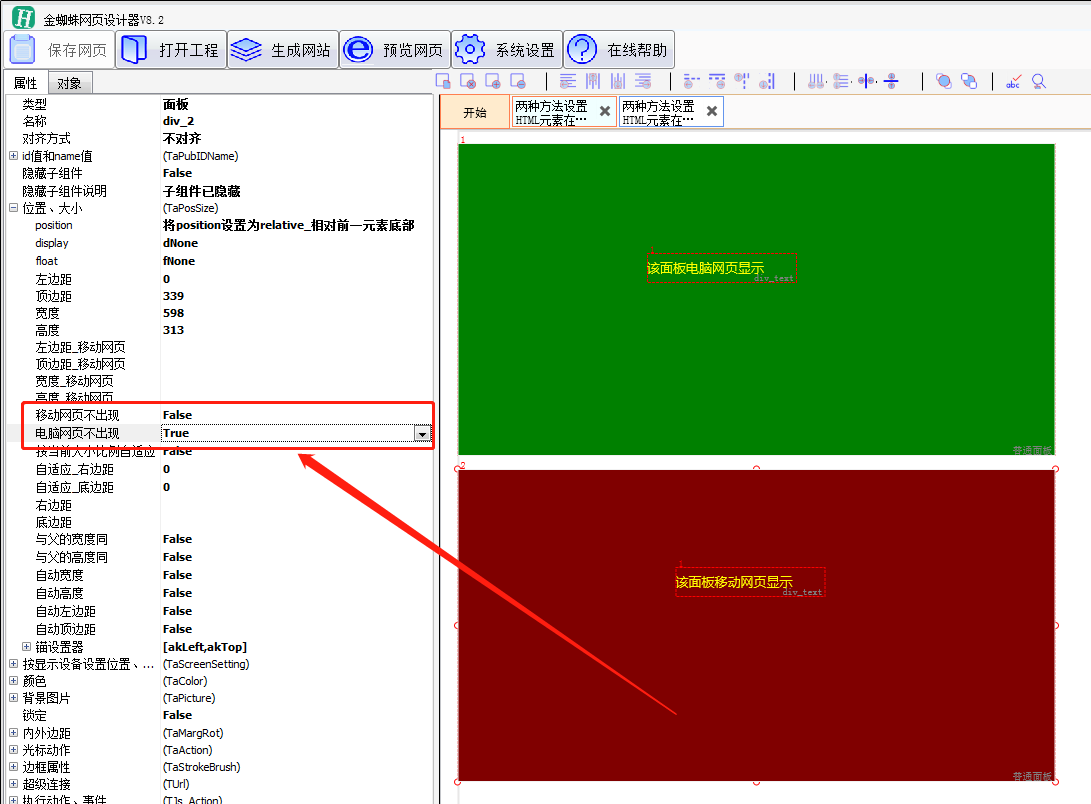The height and width of the screenshot is (804, 1091).
Task: Click the equal-width vertical bars icon
Action: [817, 81]
